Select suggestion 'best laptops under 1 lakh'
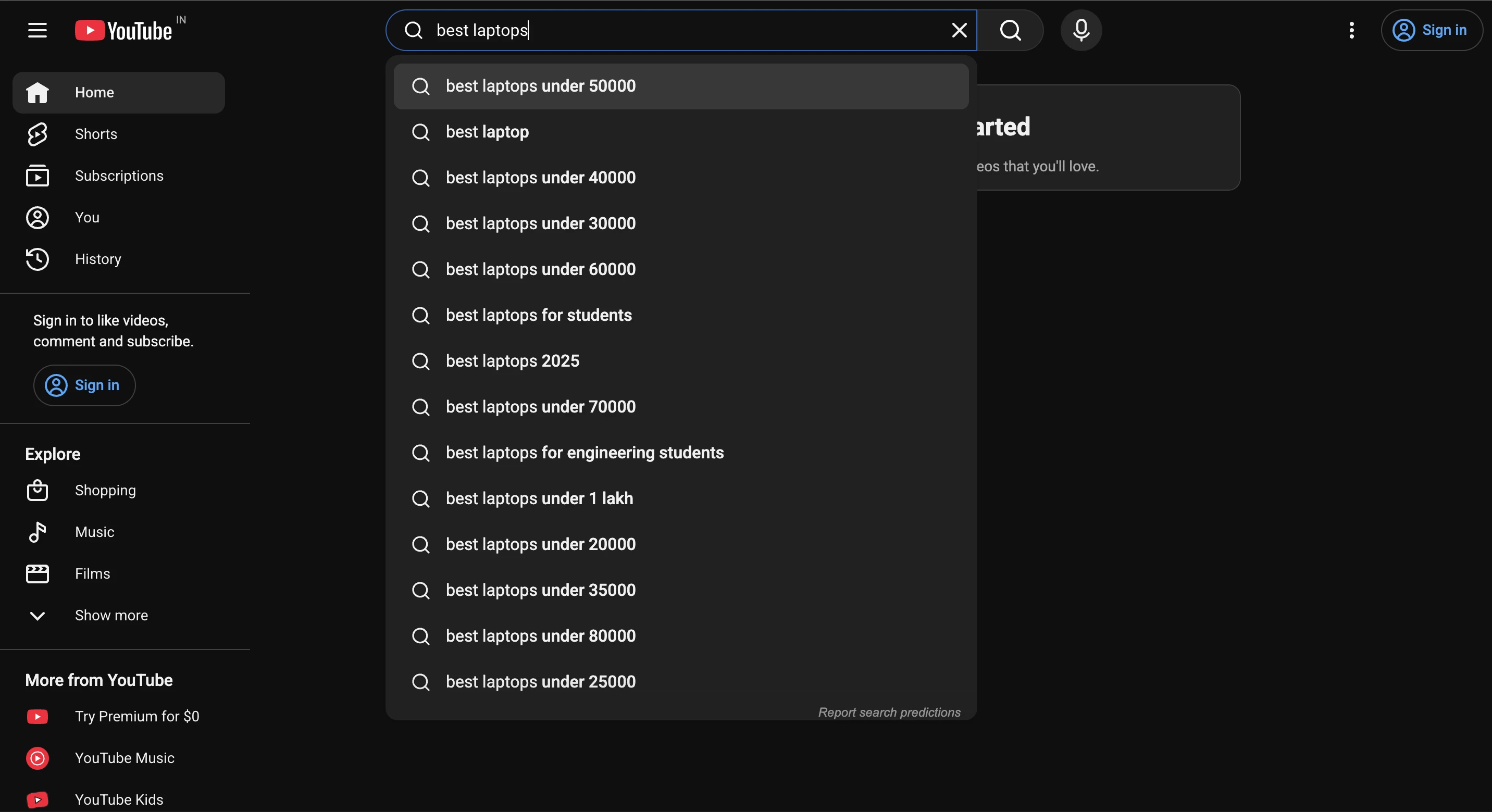The width and height of the screenshot is (1492, 812). [x=681, y=498]
